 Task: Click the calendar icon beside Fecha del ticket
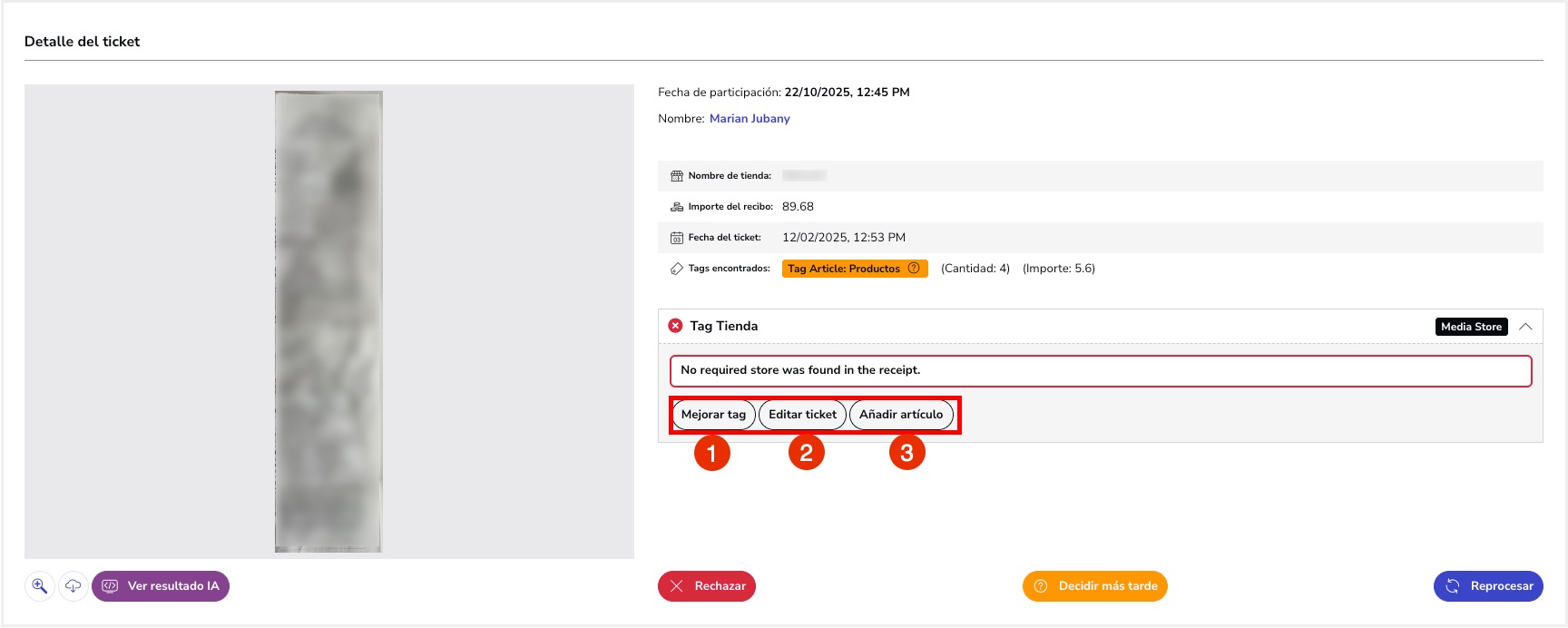[676, 238]
